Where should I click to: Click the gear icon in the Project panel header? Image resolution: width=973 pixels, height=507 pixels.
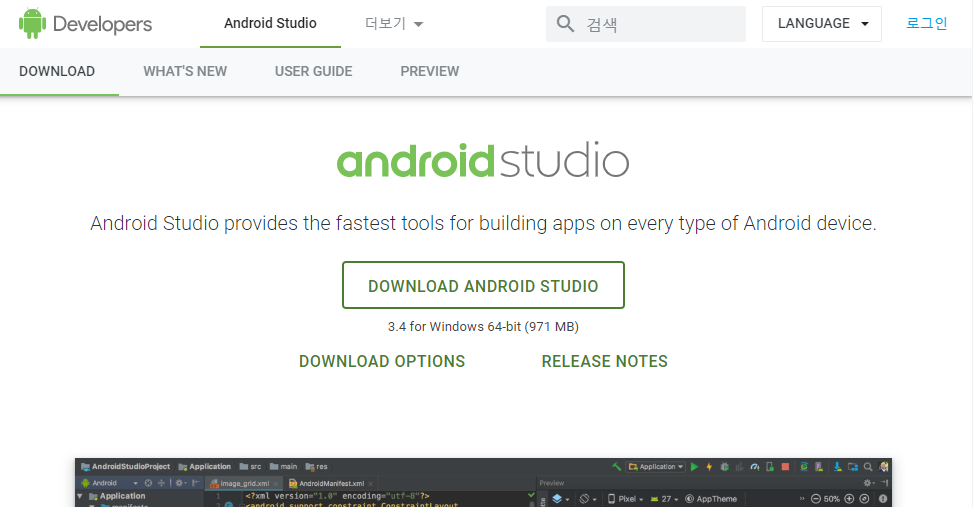coord(181,483)
